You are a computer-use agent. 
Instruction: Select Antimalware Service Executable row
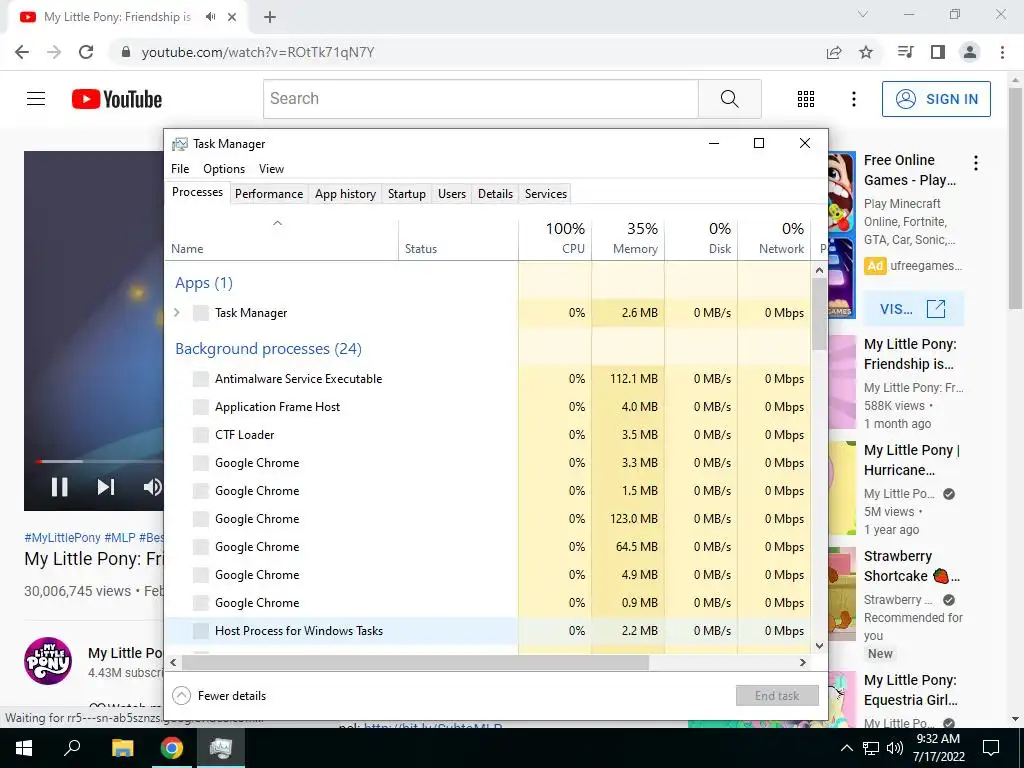click(488, 379)
